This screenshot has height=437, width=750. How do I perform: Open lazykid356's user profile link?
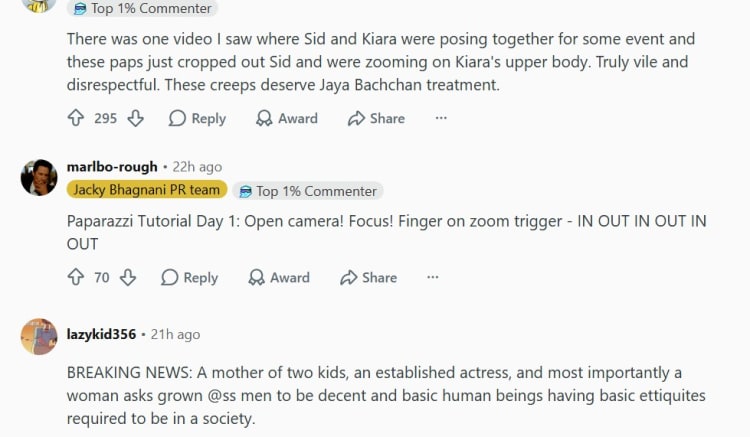click(x=101, y=334)
